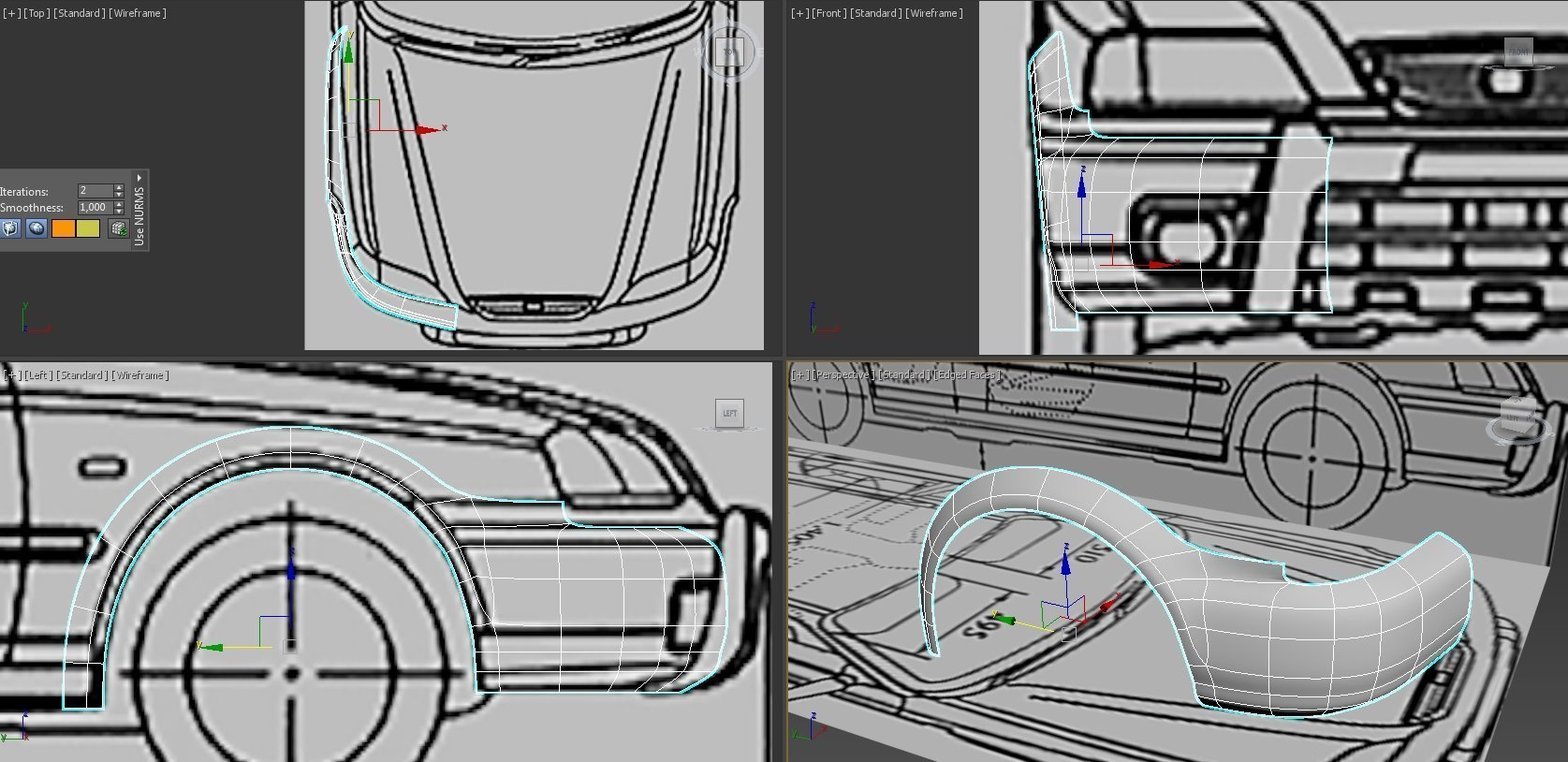Screen dimensions: 1568x762
Task: Decrease Smoothness with the down spinner arrow
Action: click(x=119, y=211)
